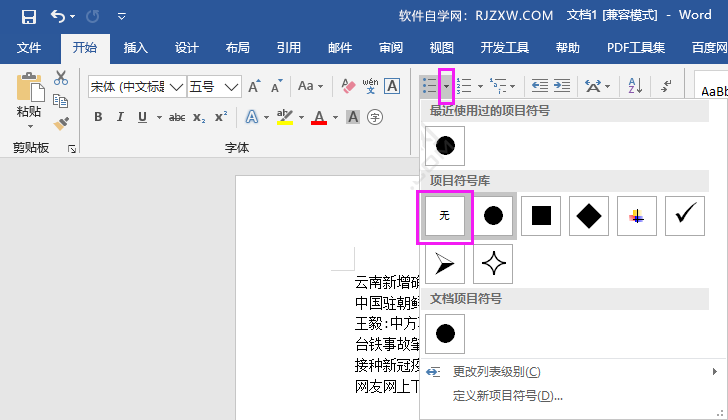728x420 pixels.
Task: Apply the red font color
Action: [319, 117]
